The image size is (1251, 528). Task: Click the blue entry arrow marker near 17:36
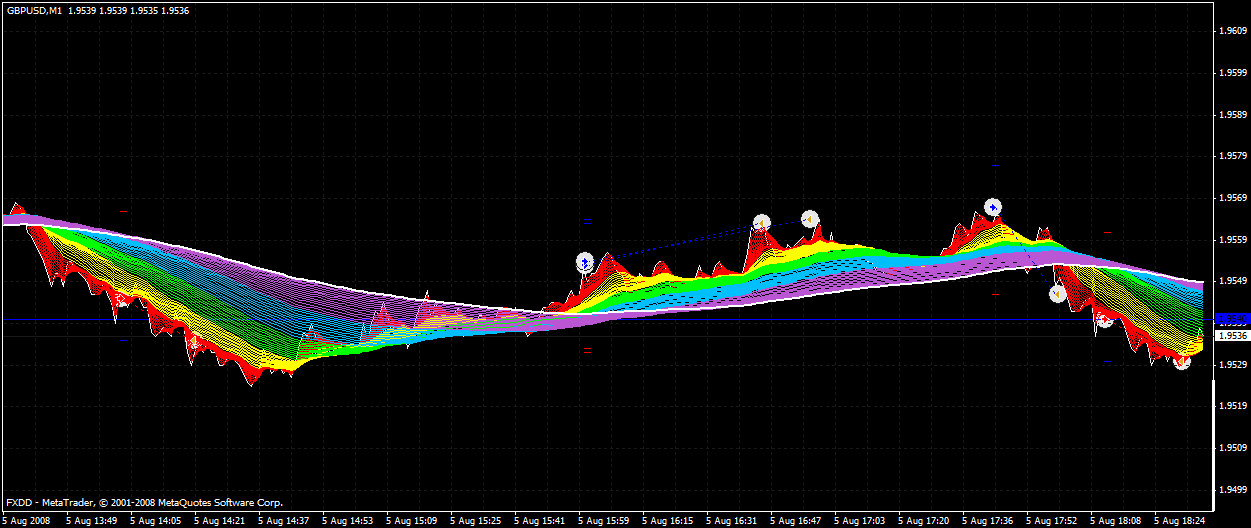(x=992, y=208)
